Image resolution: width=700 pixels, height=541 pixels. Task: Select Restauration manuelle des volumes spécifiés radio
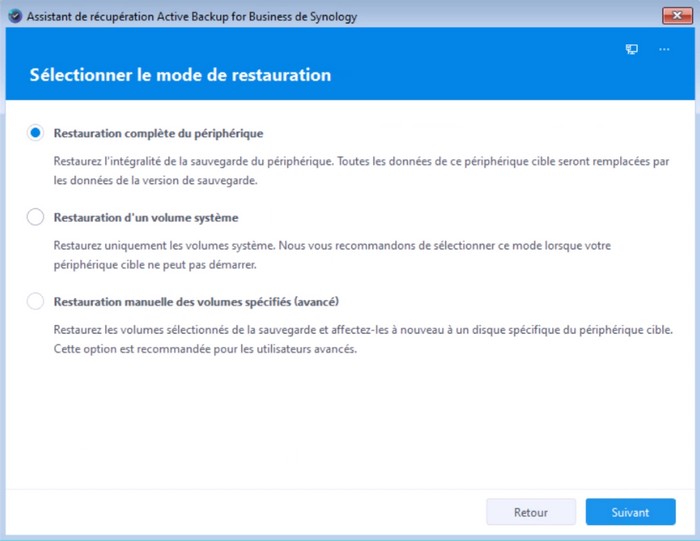click(x=35, y=301)
